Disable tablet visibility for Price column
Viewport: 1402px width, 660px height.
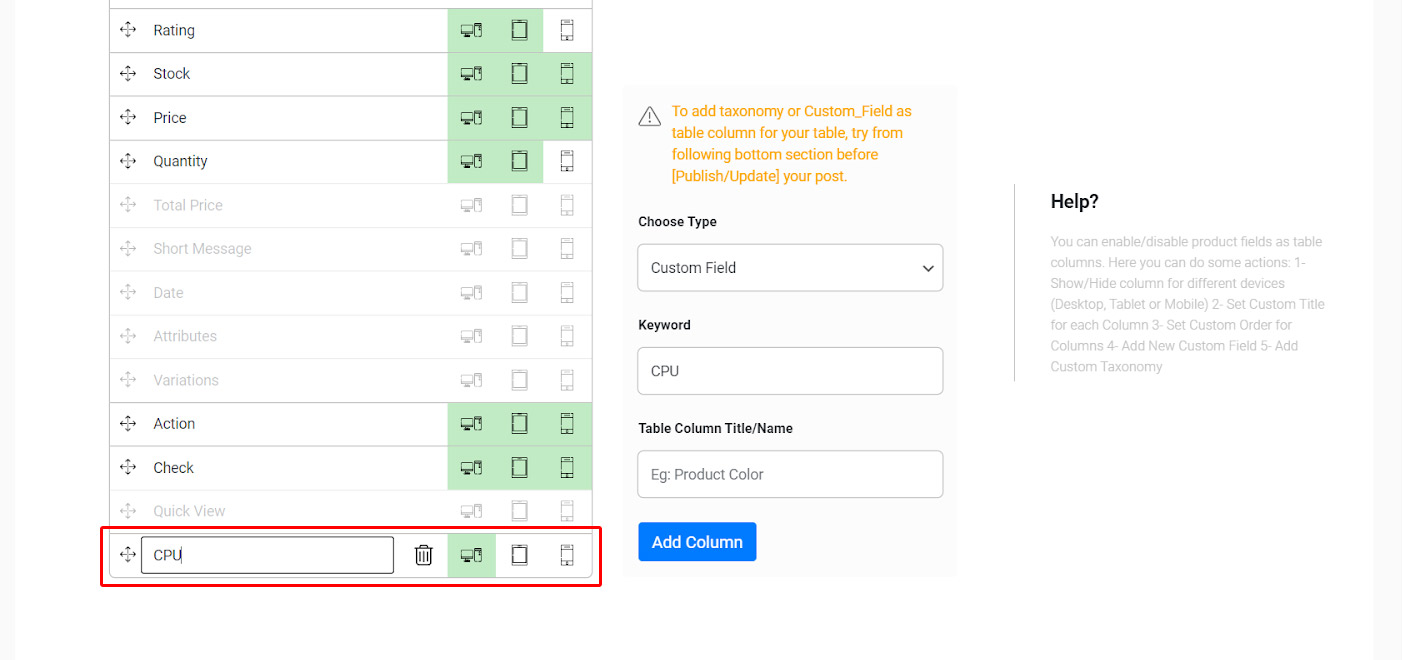click(519, 118)
